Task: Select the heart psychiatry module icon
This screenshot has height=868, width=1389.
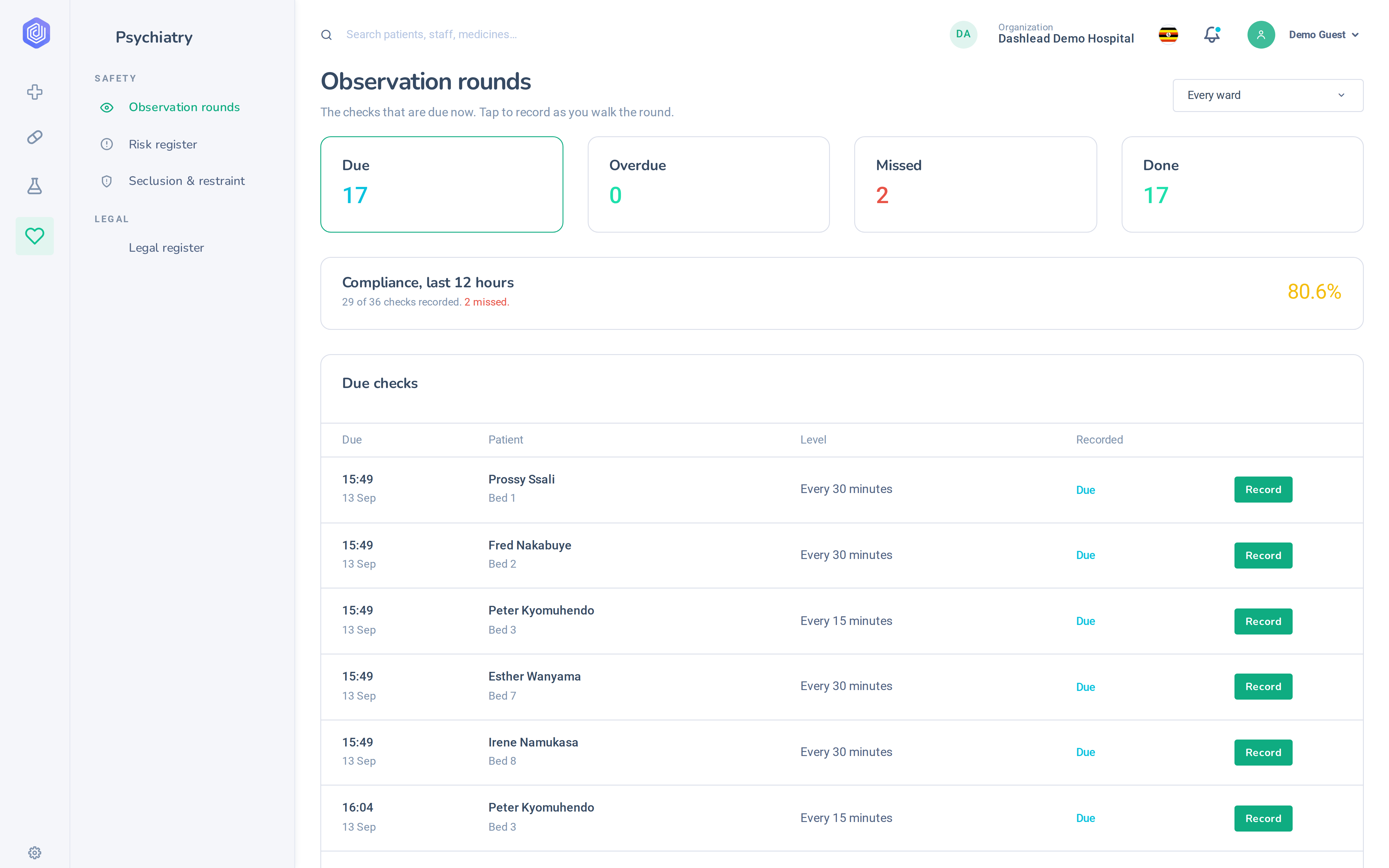Action: click(x=35, y=236)
